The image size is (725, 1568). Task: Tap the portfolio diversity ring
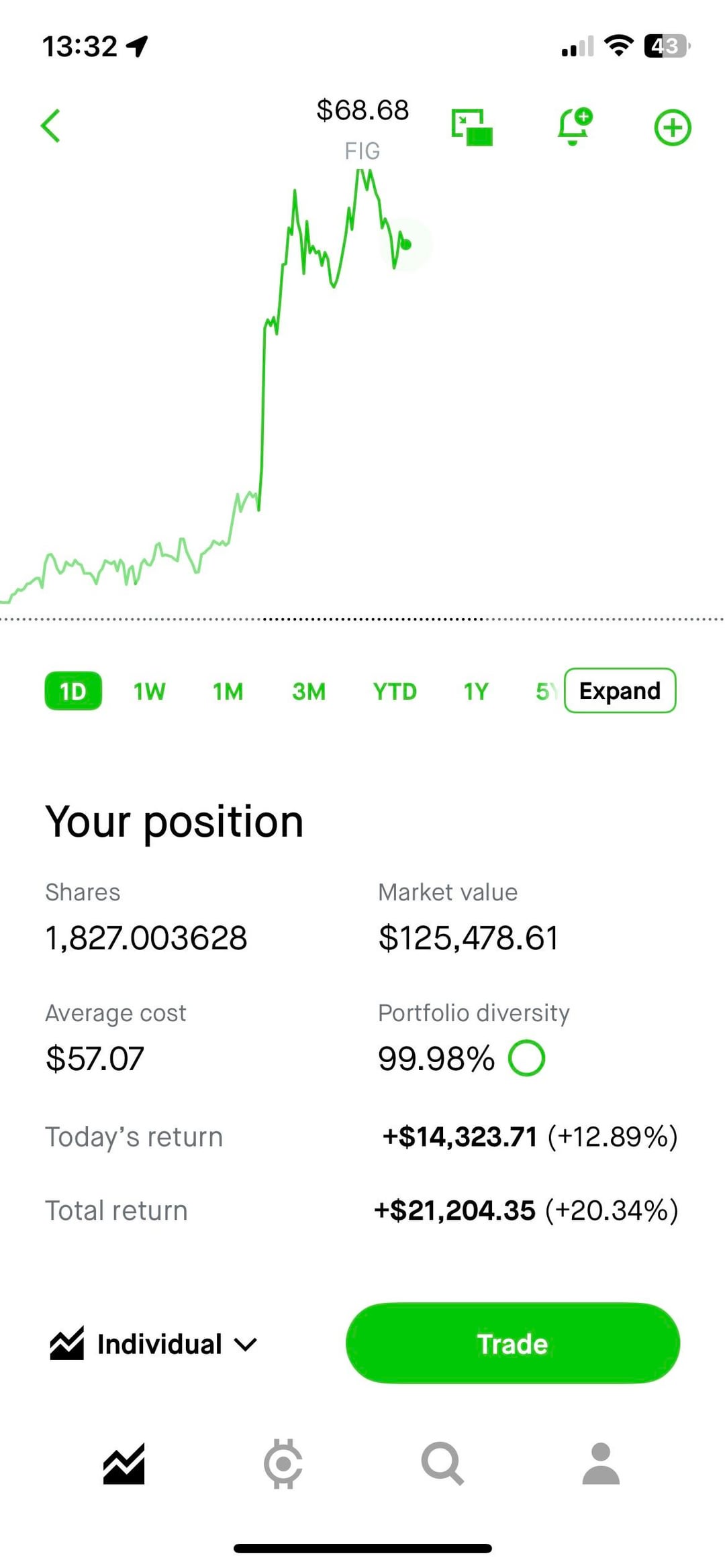point(527,1058)
